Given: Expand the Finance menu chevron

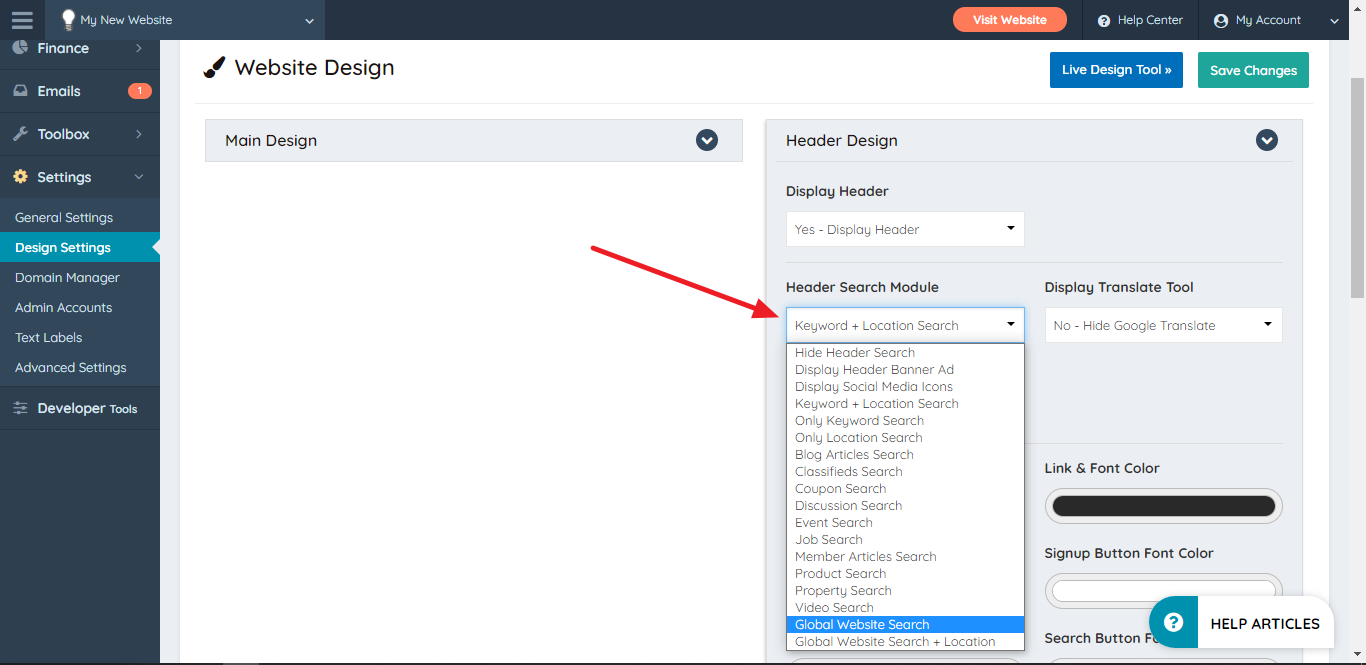Looking at the screenshot, I should pyautogui.click(x=138, y=48).
